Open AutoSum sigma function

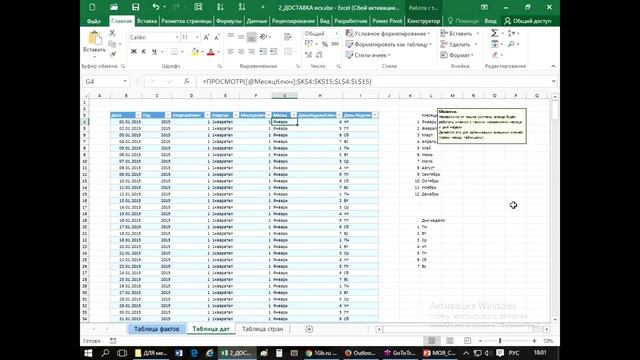[x=494, y=33]
